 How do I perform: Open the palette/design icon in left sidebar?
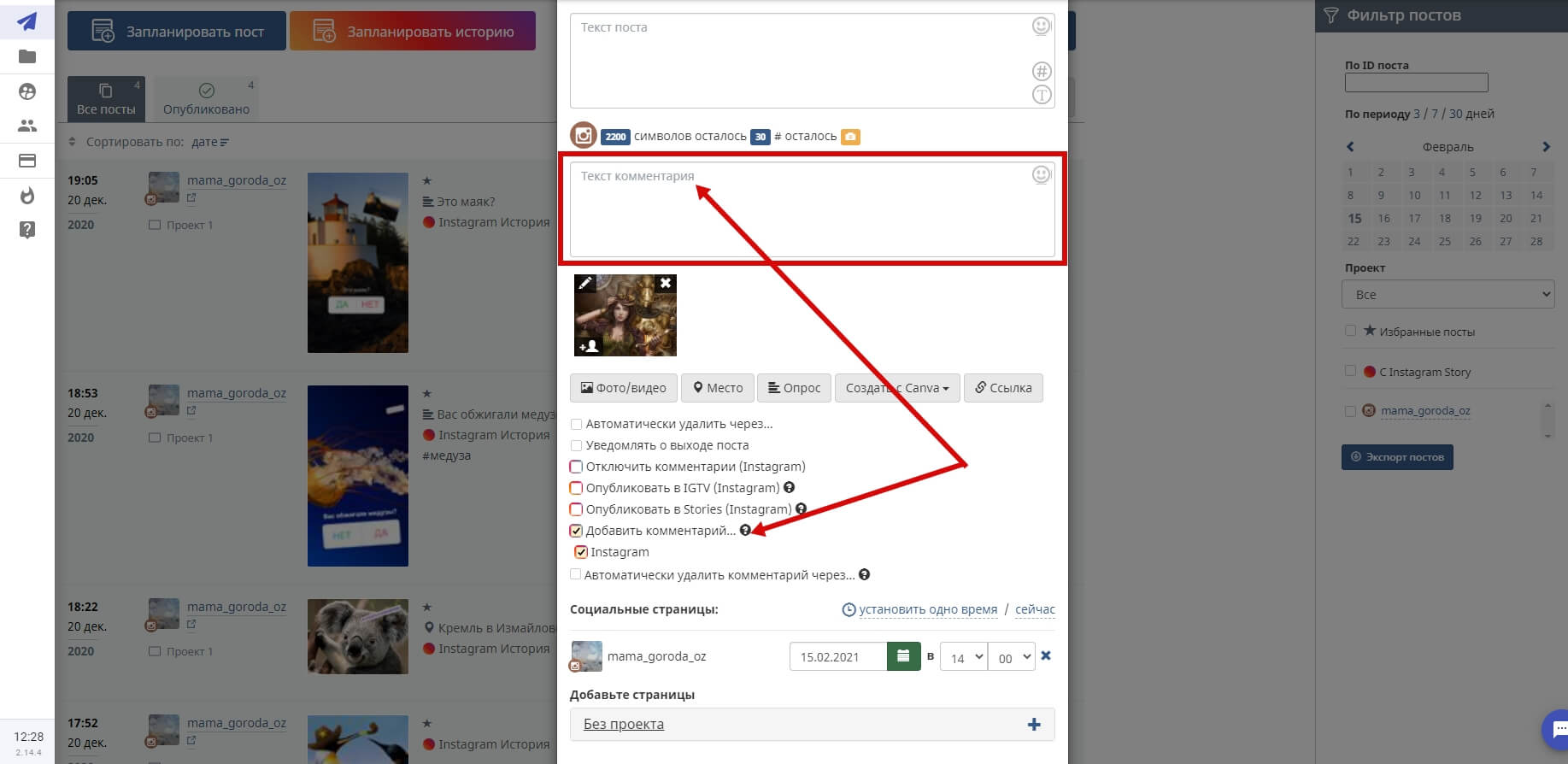click(27, 91)
